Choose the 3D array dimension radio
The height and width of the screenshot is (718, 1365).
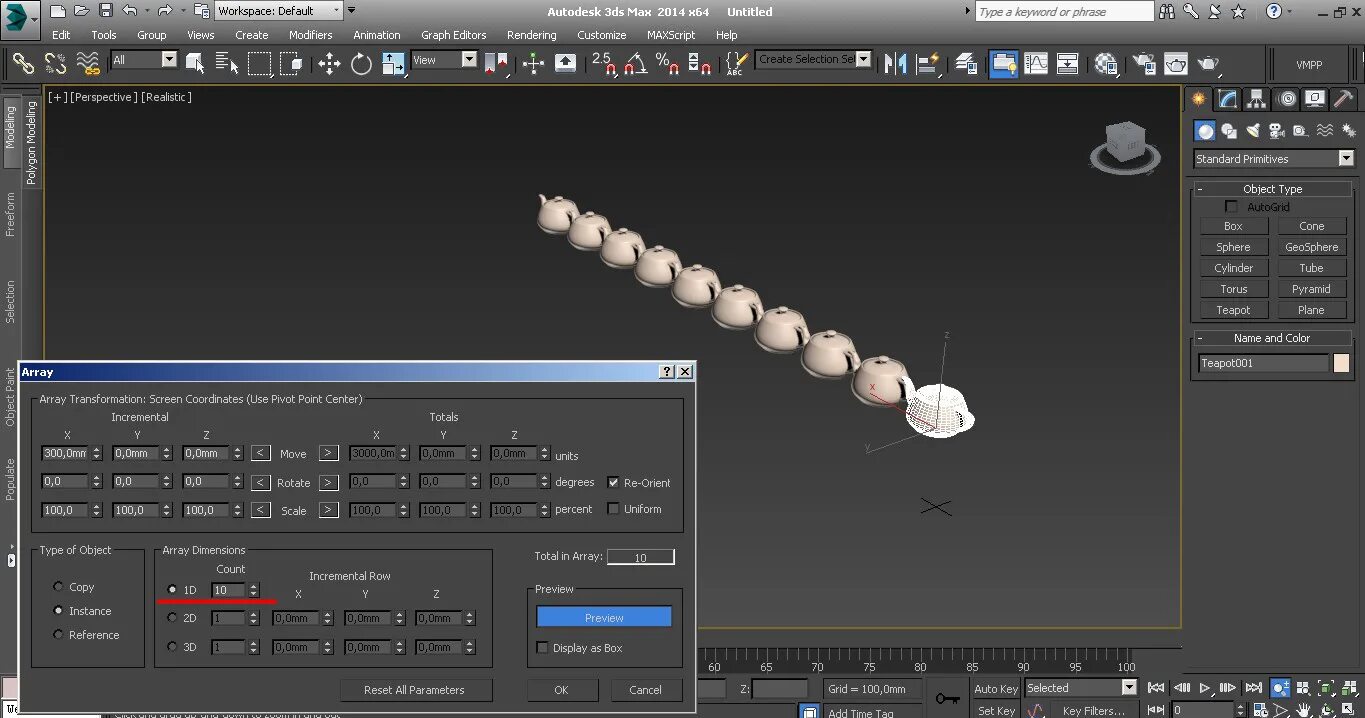(172, 647)
